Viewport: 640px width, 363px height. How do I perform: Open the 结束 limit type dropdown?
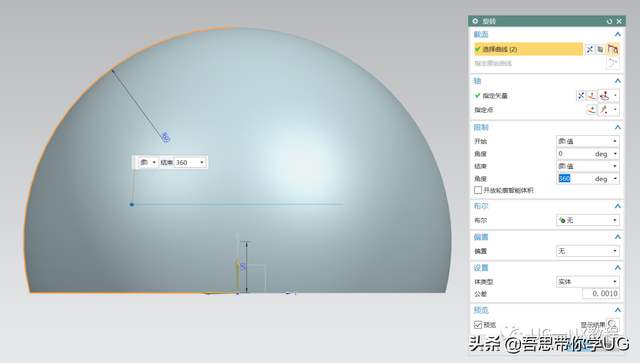coord(588,166)
